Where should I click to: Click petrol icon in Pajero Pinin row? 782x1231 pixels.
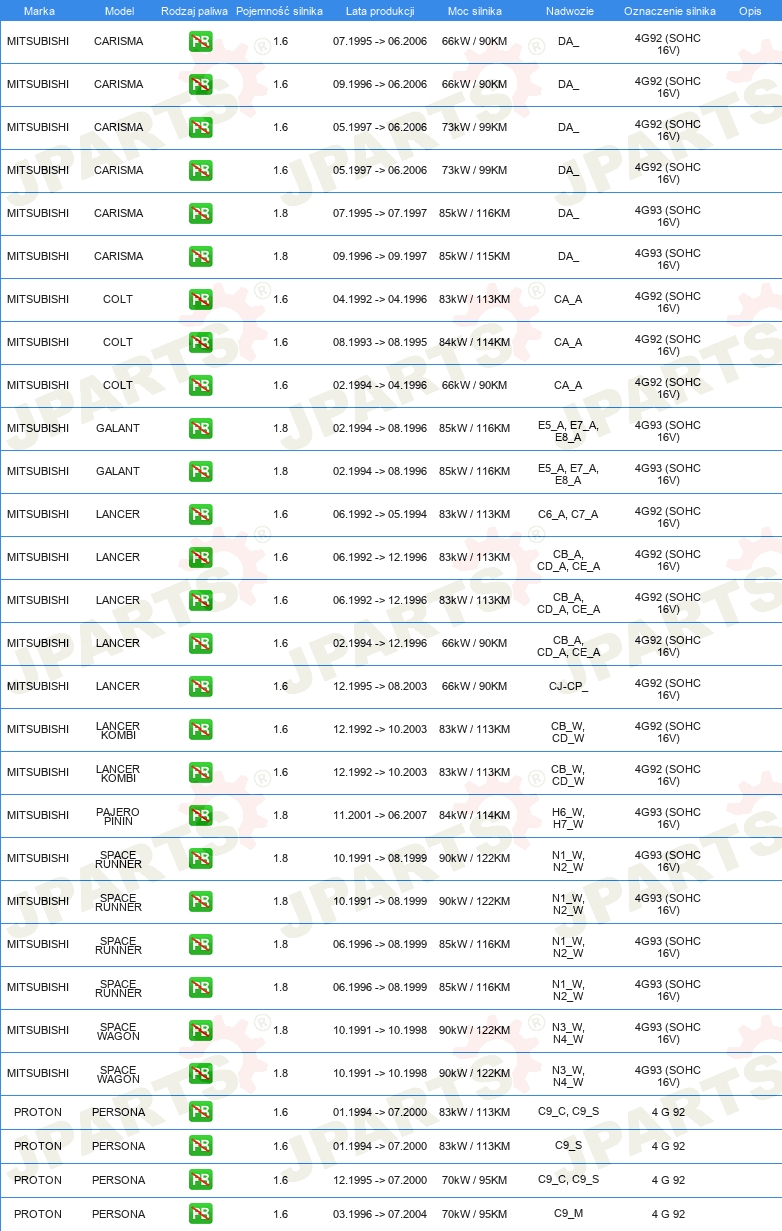(200, 816)
